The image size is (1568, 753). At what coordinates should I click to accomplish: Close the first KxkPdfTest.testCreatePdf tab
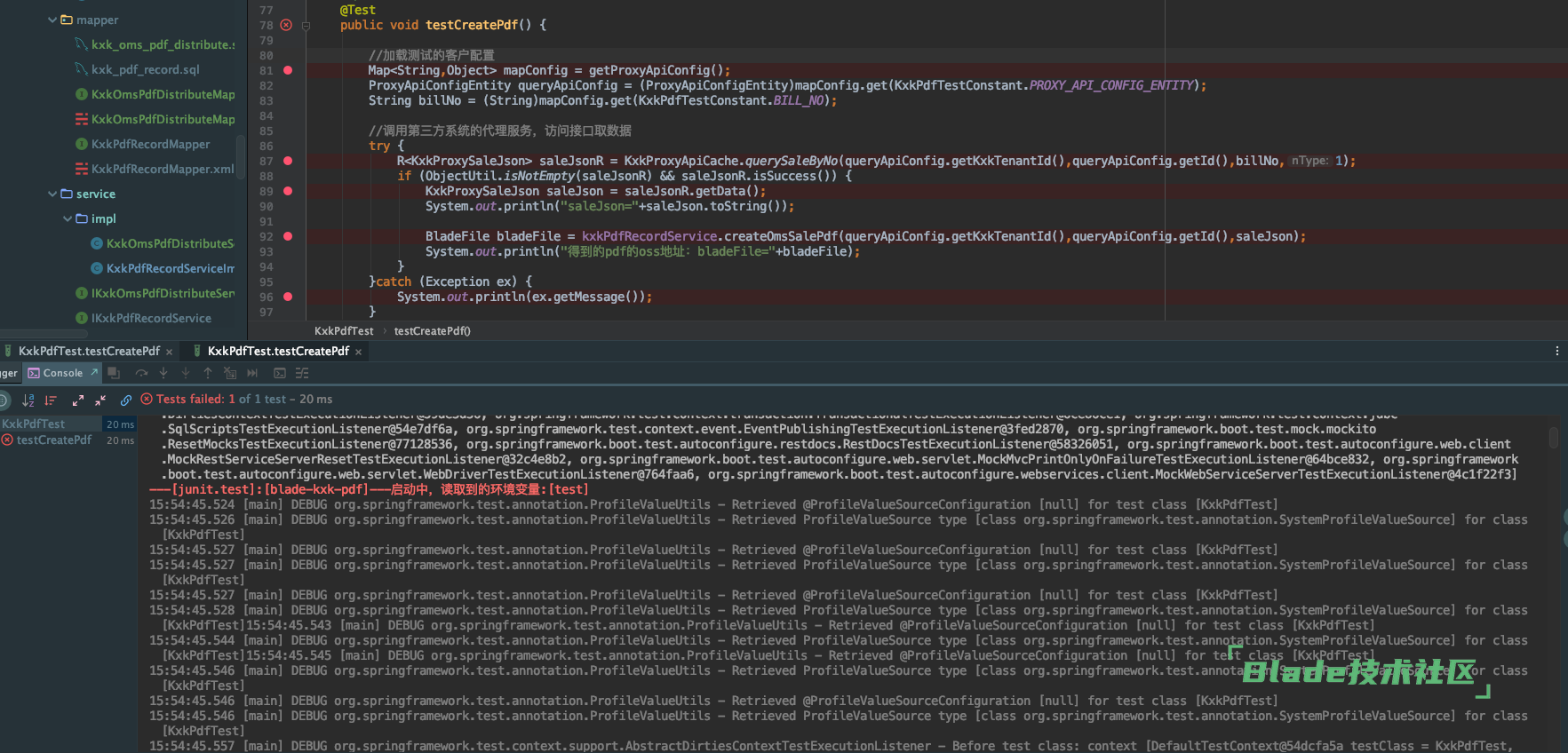click(x=169, y=352)
